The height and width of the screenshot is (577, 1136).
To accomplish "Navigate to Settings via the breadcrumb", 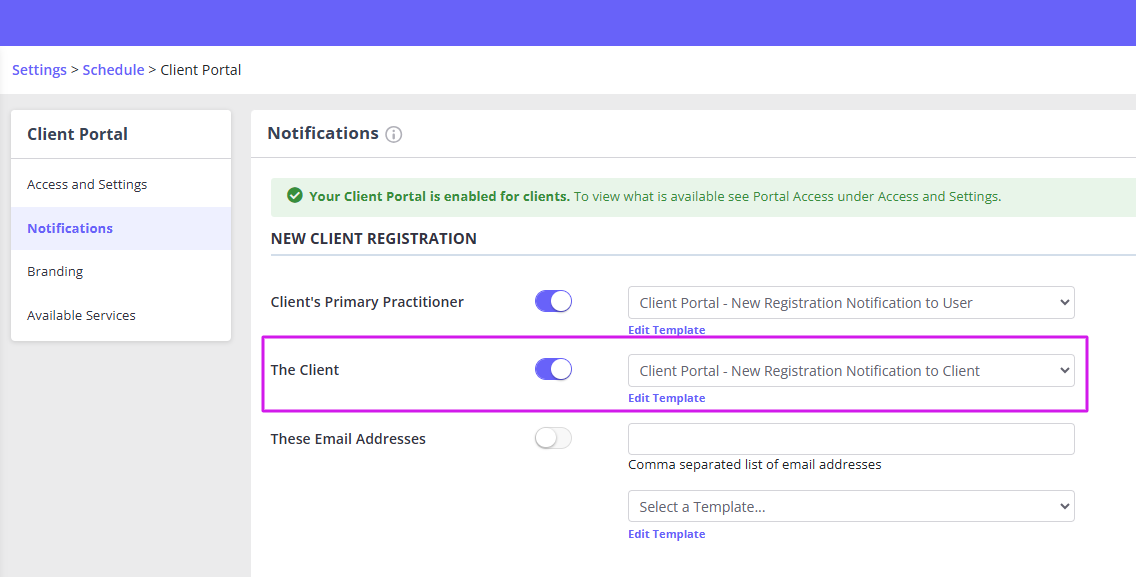I will pyautogui.click(x=39, y=69).
